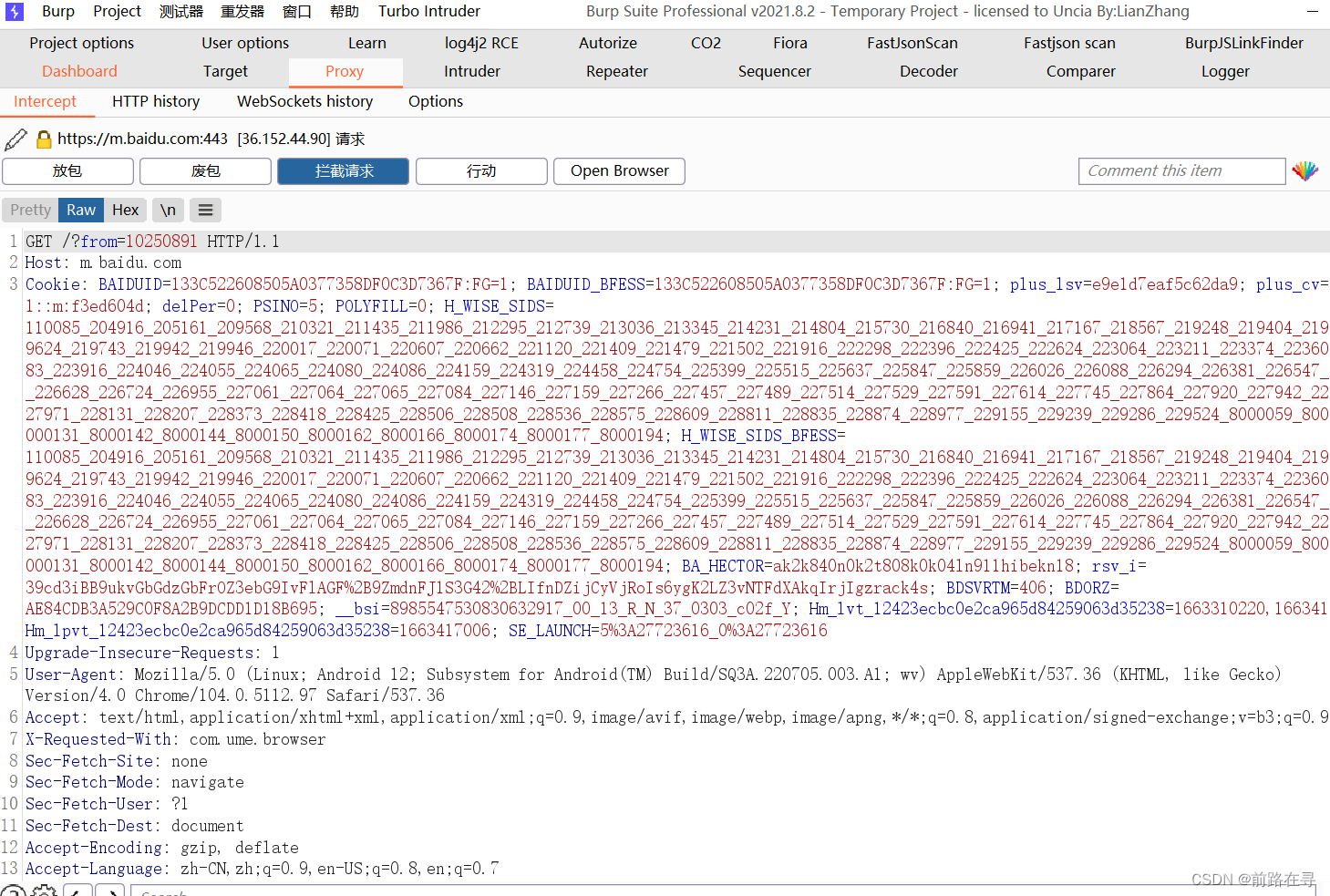Viewport: 1330px width, 896px height.
Task: Minimize the Burp Suite window
Action: (x=1313, y=11)
